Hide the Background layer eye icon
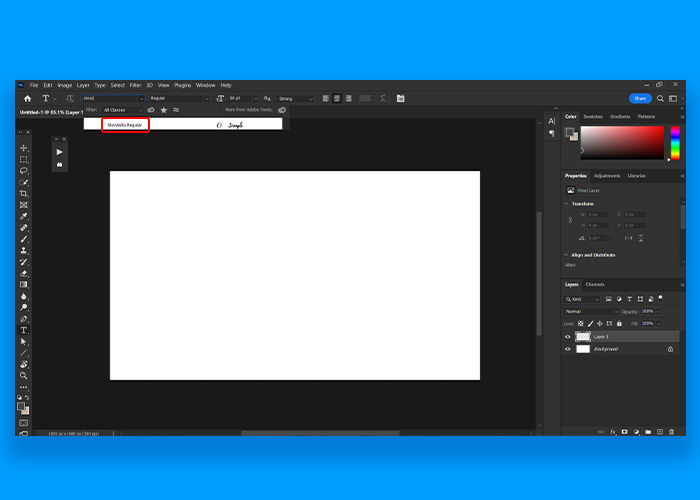Screen dimensions: 700x500 [x=568, y=349]
